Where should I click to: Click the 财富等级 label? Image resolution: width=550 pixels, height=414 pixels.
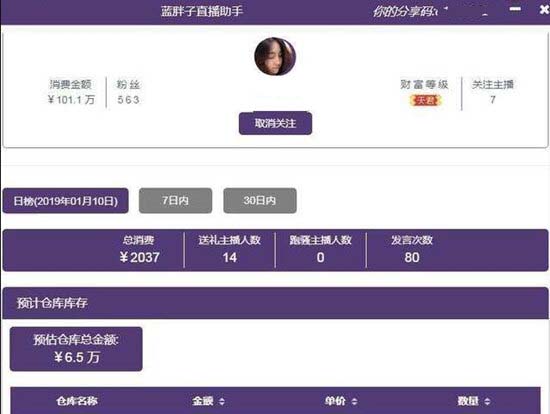424,84
